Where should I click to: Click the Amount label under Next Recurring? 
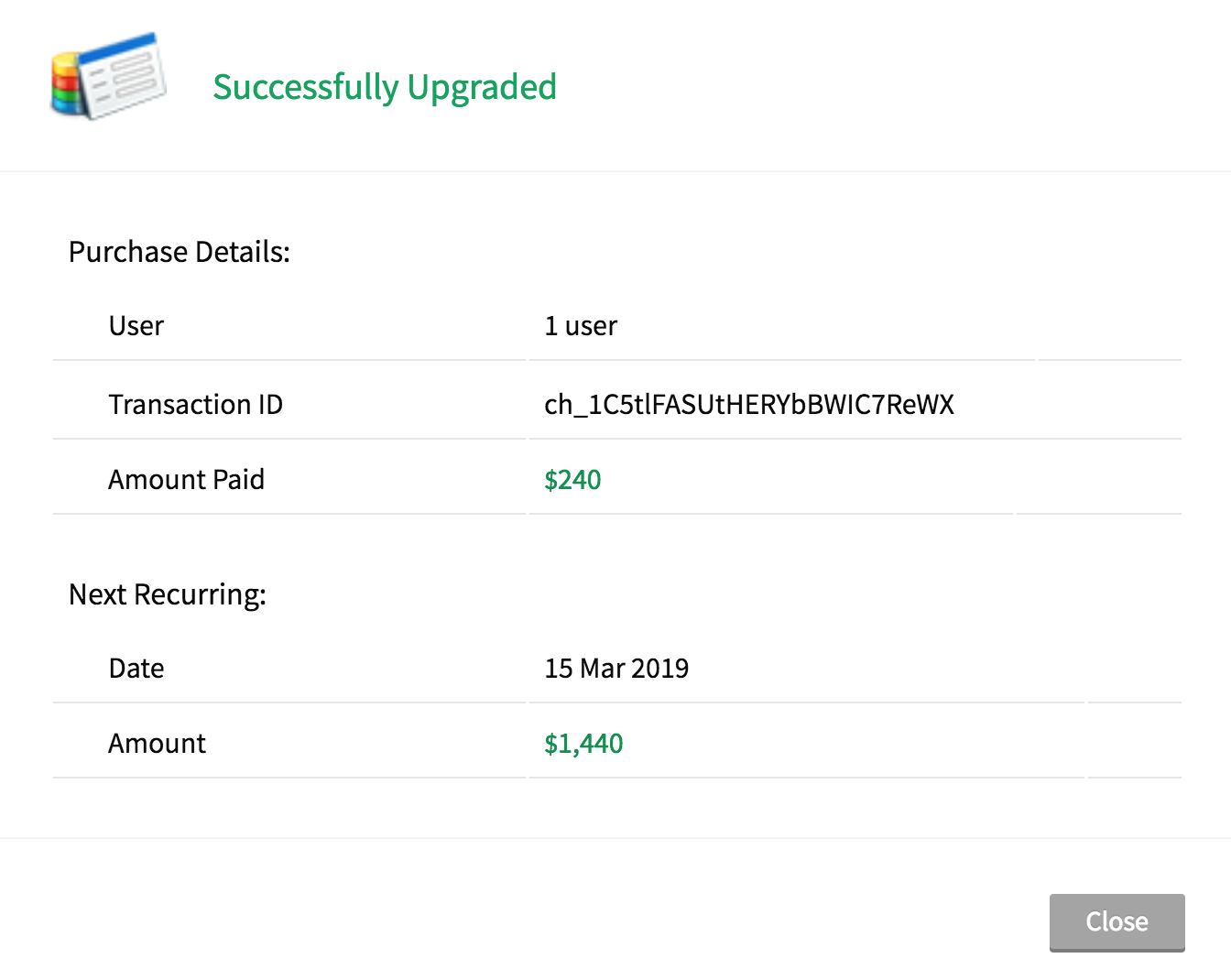pos(158,744)
